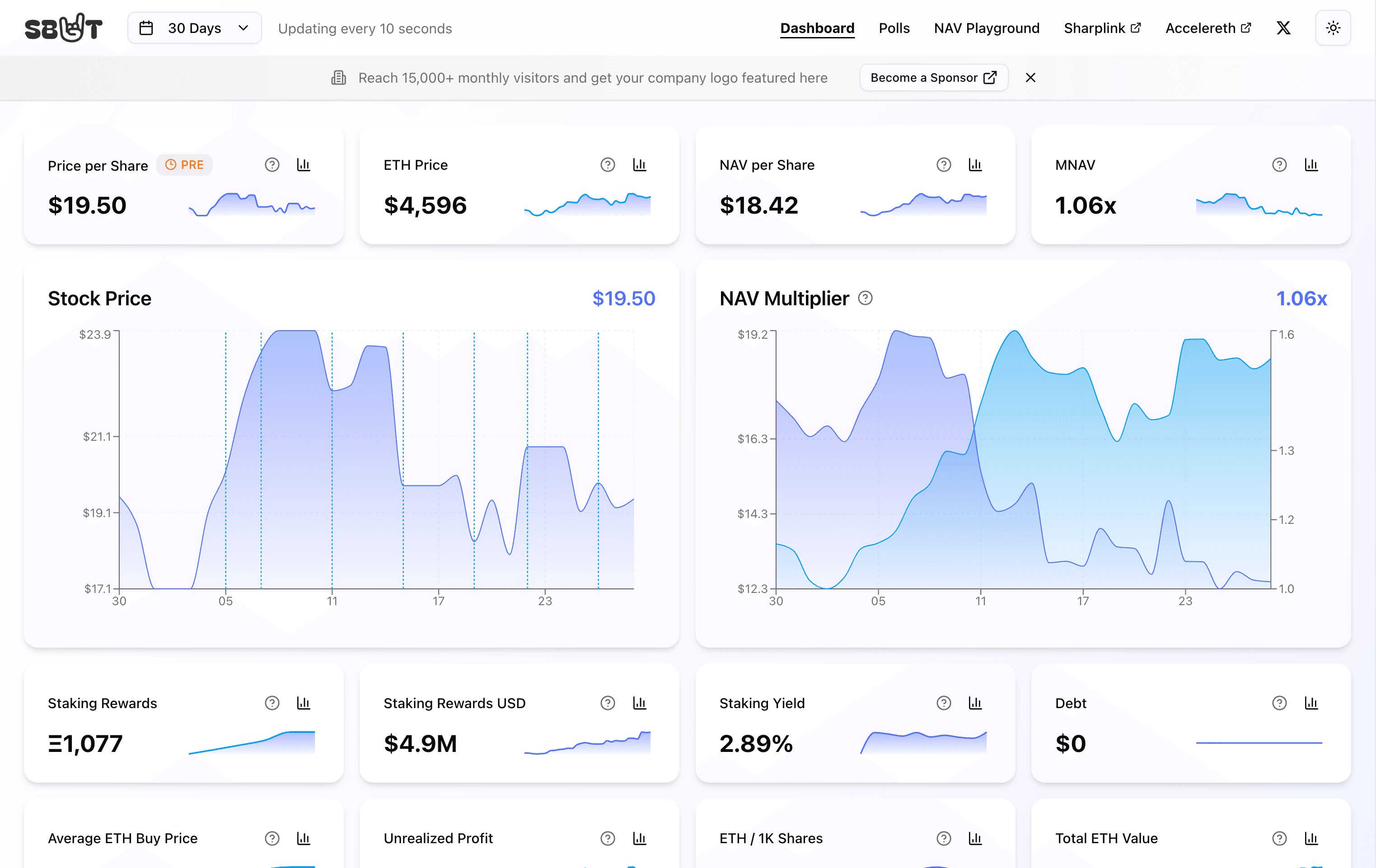This screenshot has height=868, width=1376.
Task: Click help icon on Staking Yield card
Action: [943, 704]
